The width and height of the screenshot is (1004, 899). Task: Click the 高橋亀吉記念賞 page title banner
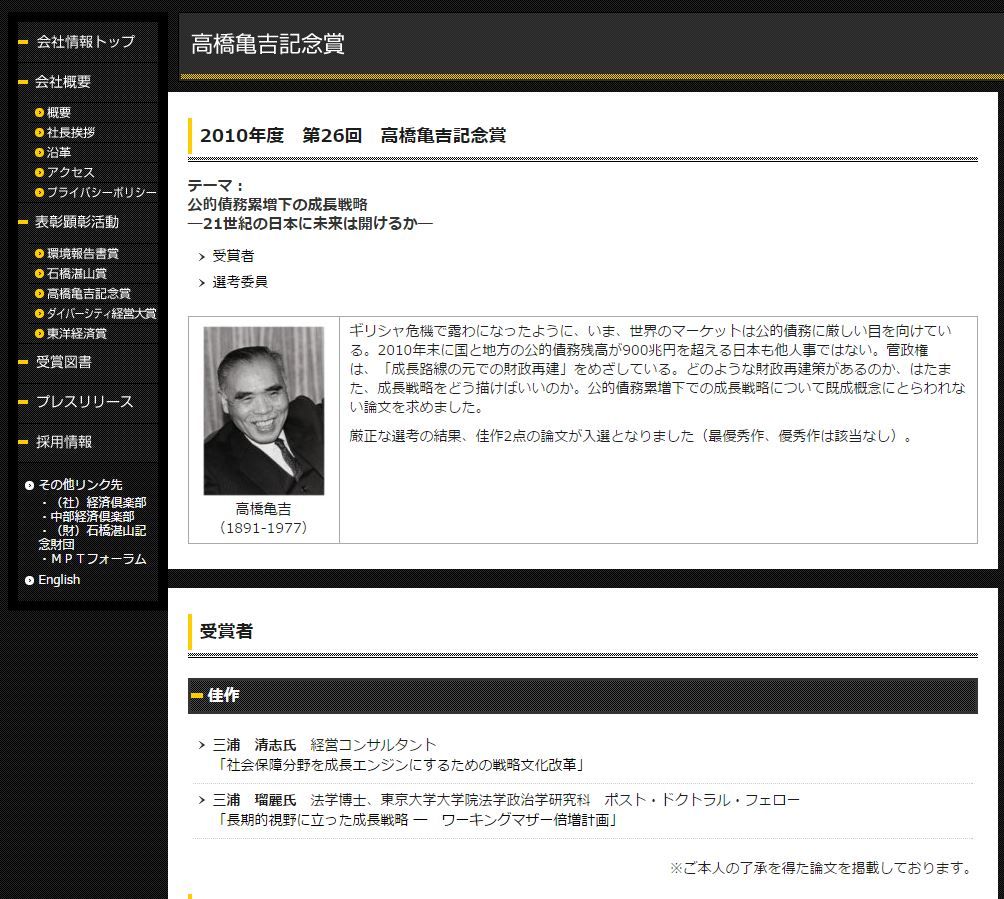pyautogui.click(x=592, y=46)
